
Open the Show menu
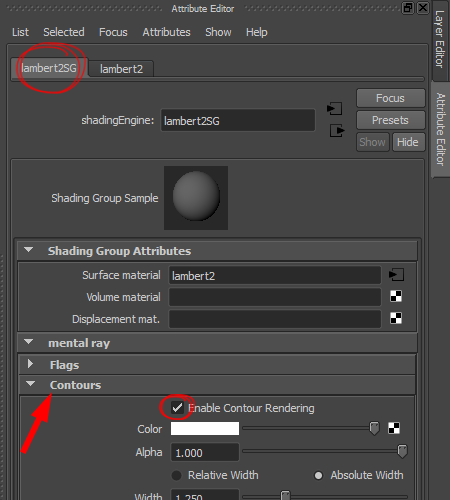click(218, 32)
